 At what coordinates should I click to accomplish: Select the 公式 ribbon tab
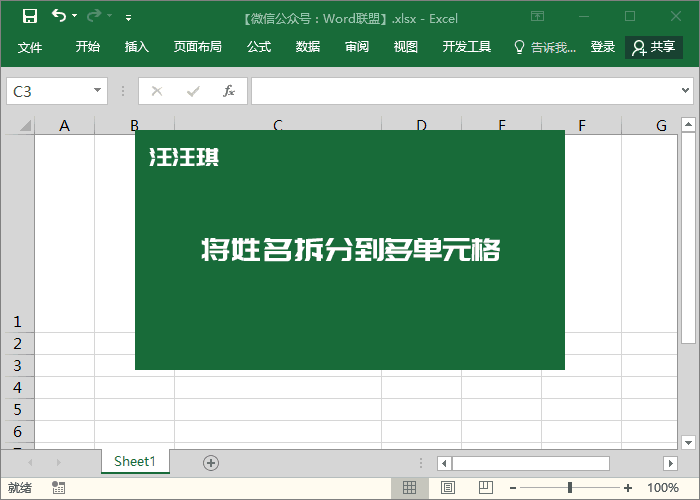tap(259, 46)
